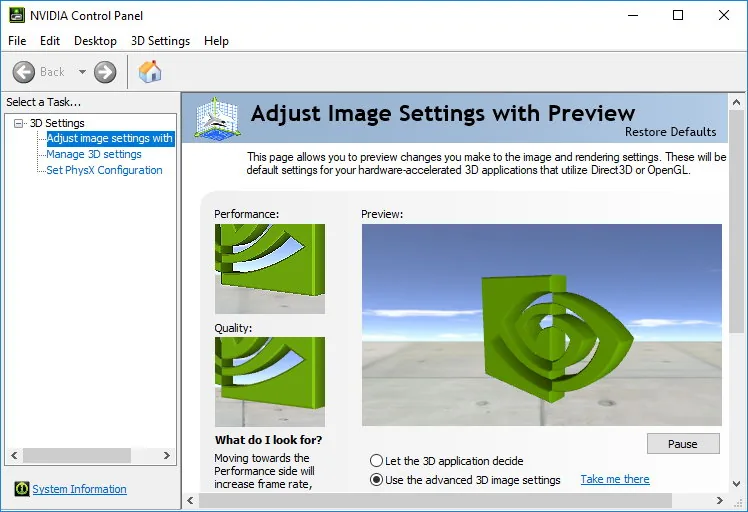Click the NVIDIA Control Panel title icon
The height and width of the screenshot is (512, 748).
pos(17,15)
